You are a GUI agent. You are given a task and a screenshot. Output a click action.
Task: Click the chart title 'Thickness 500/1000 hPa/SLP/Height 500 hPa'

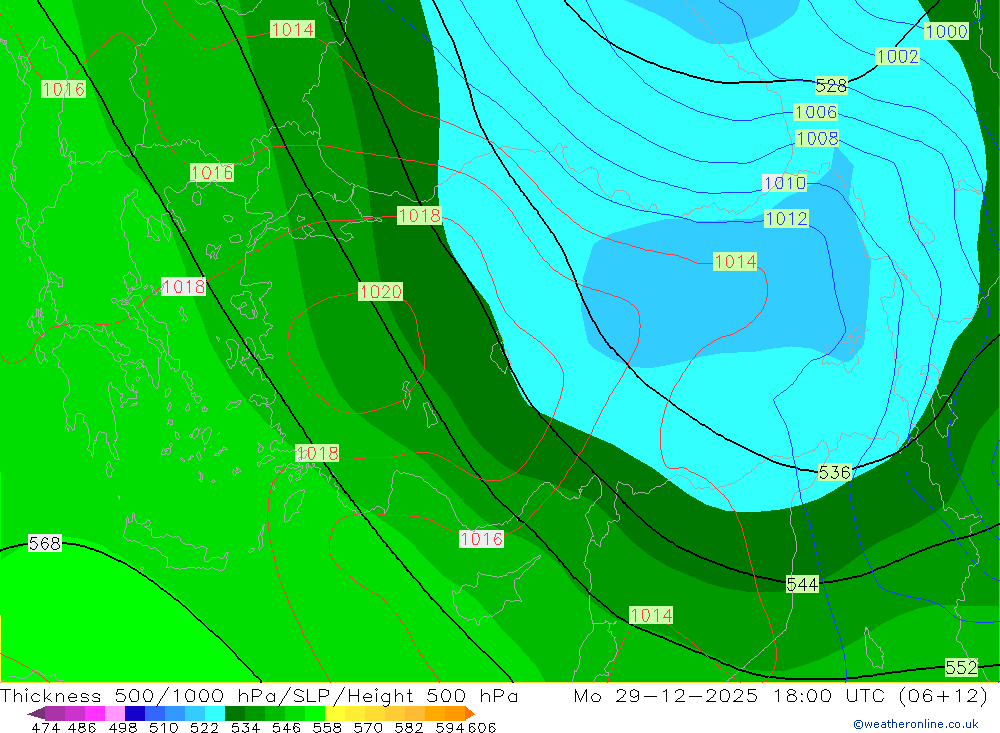[x=259, y=695]
